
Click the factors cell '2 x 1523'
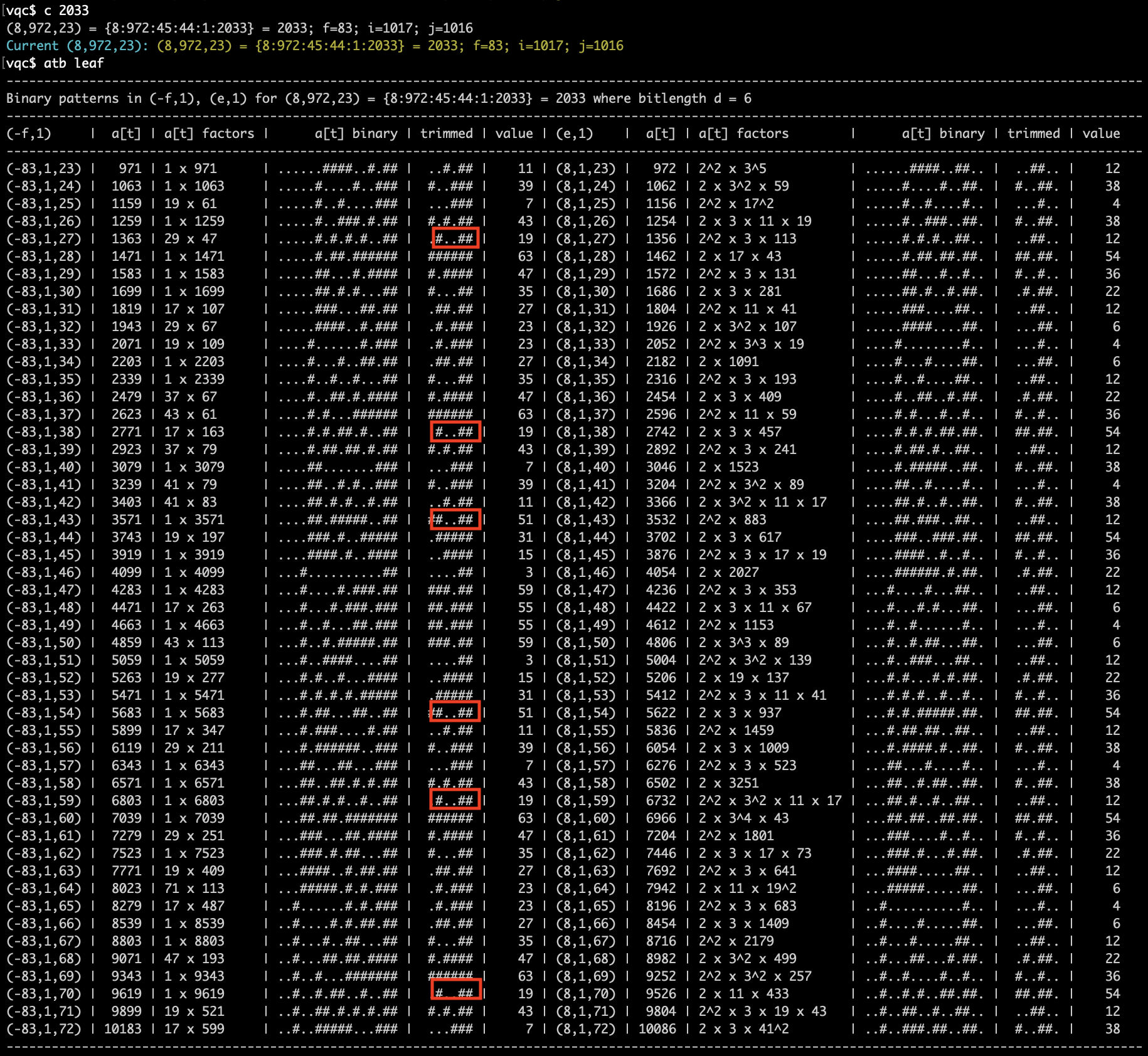729,467
